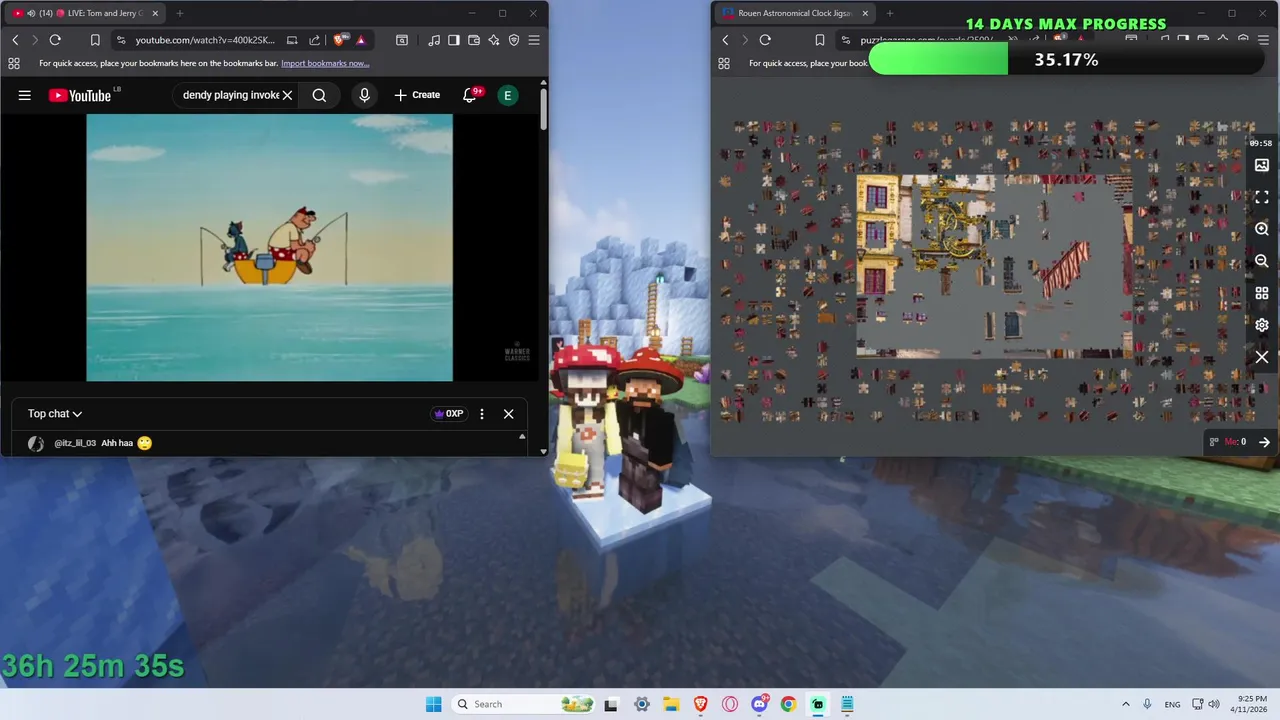The width and height of the screenshot is (1280, 720).
Task: Show hidden system tray icons
Action: click(1125, 704)
